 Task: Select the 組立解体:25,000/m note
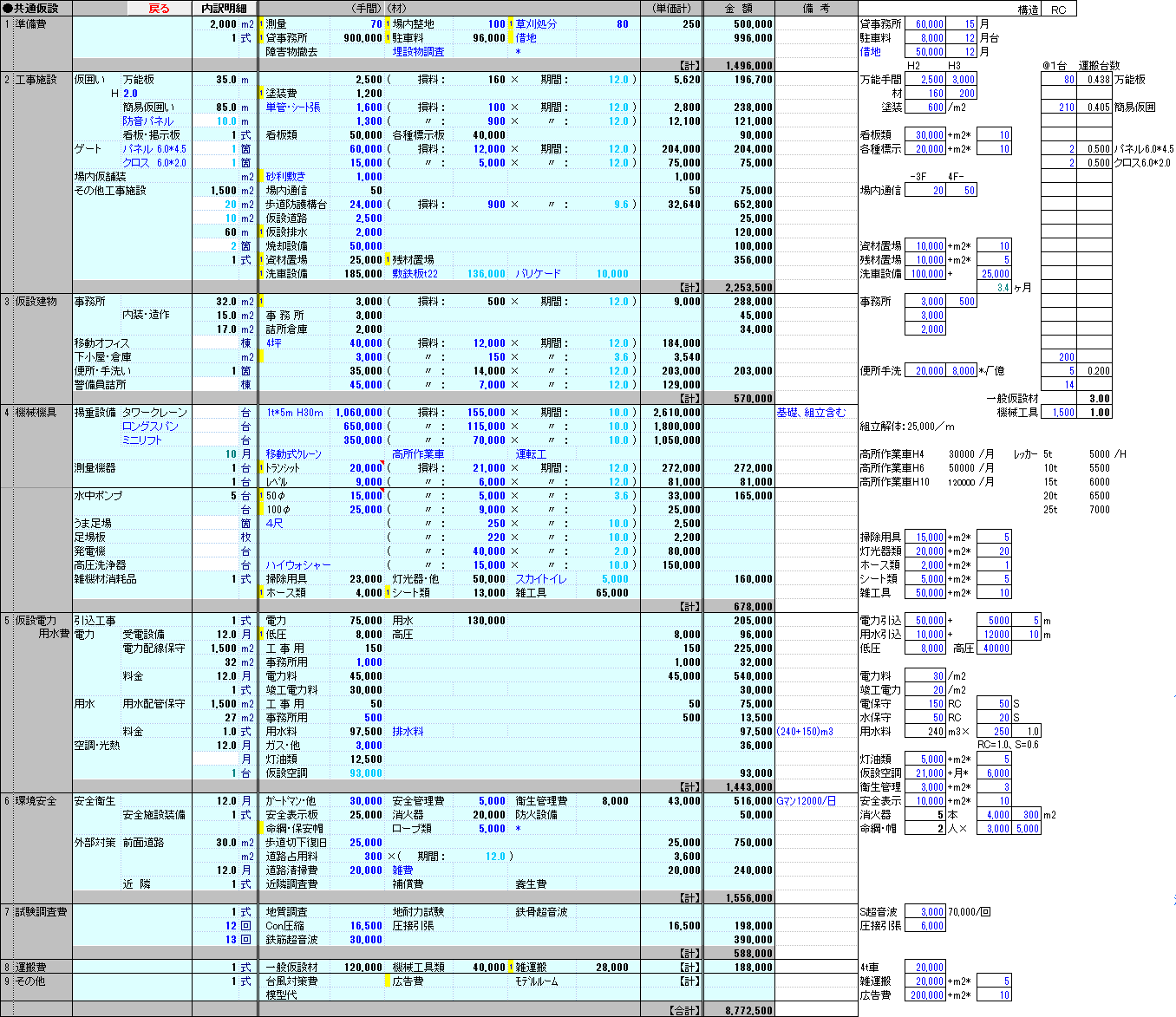[907, 427]
